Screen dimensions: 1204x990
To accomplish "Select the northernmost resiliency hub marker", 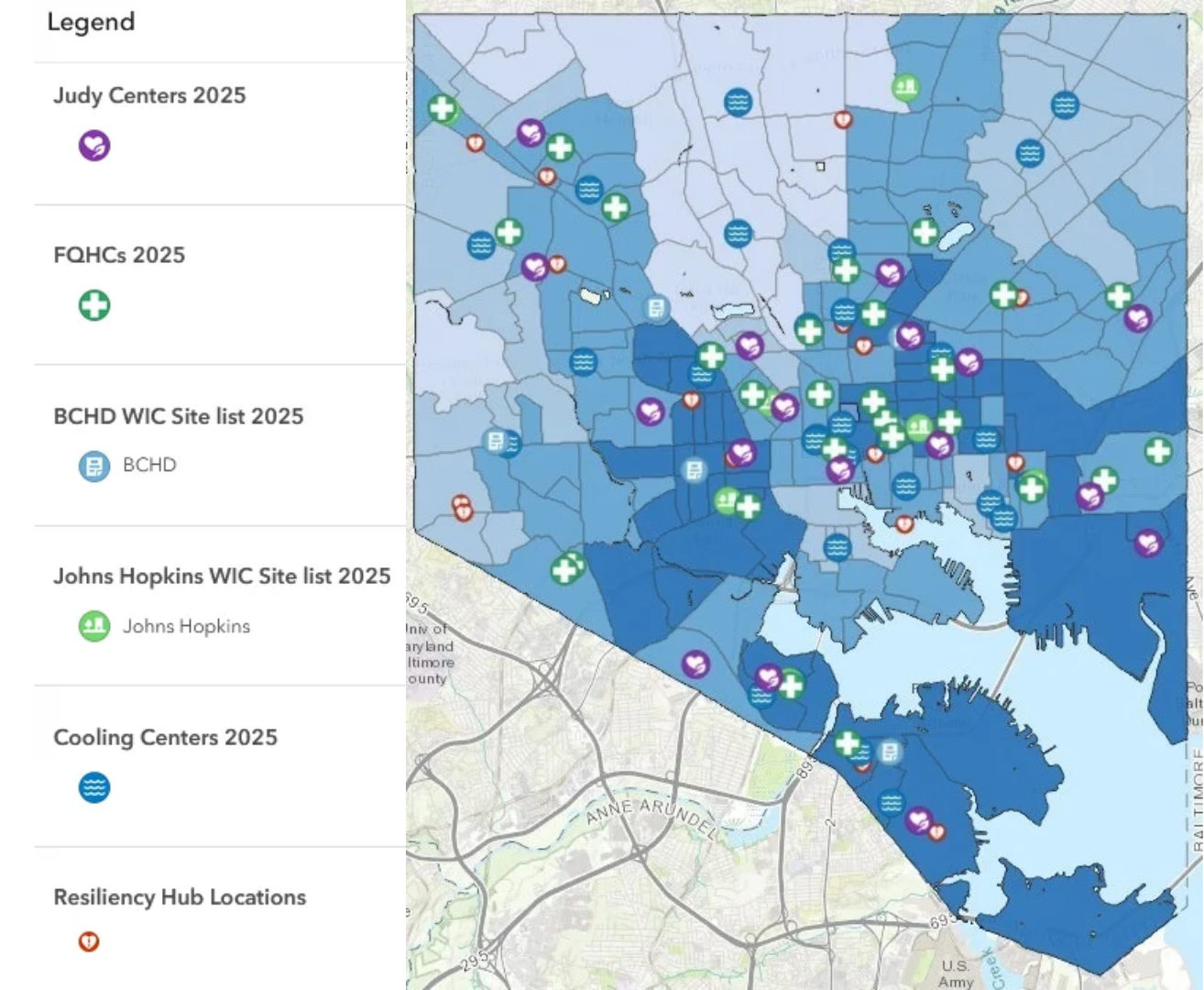I will [843, 119].
